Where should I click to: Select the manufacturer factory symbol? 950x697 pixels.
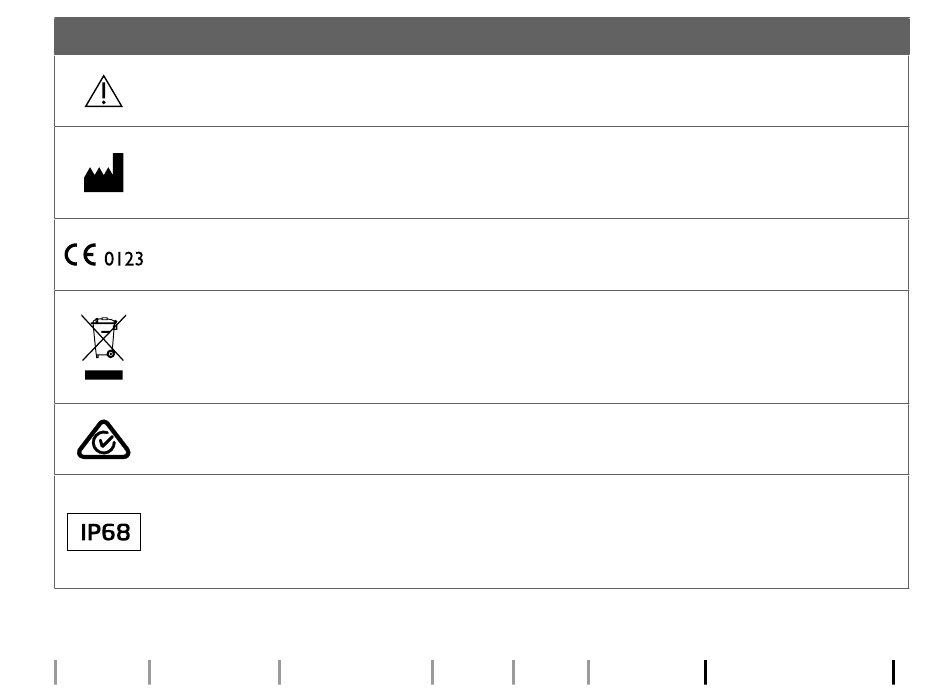(104, 173)
